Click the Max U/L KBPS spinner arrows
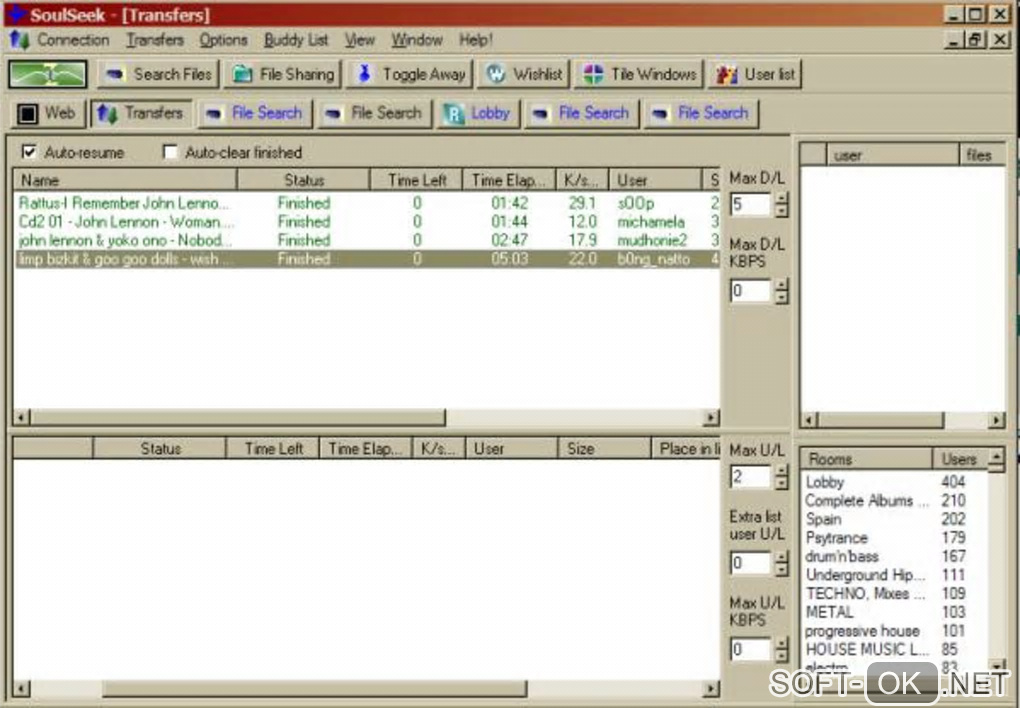The height and width of the screenshot is (708, 1020). pyautogui.click(x=782, y=649)
